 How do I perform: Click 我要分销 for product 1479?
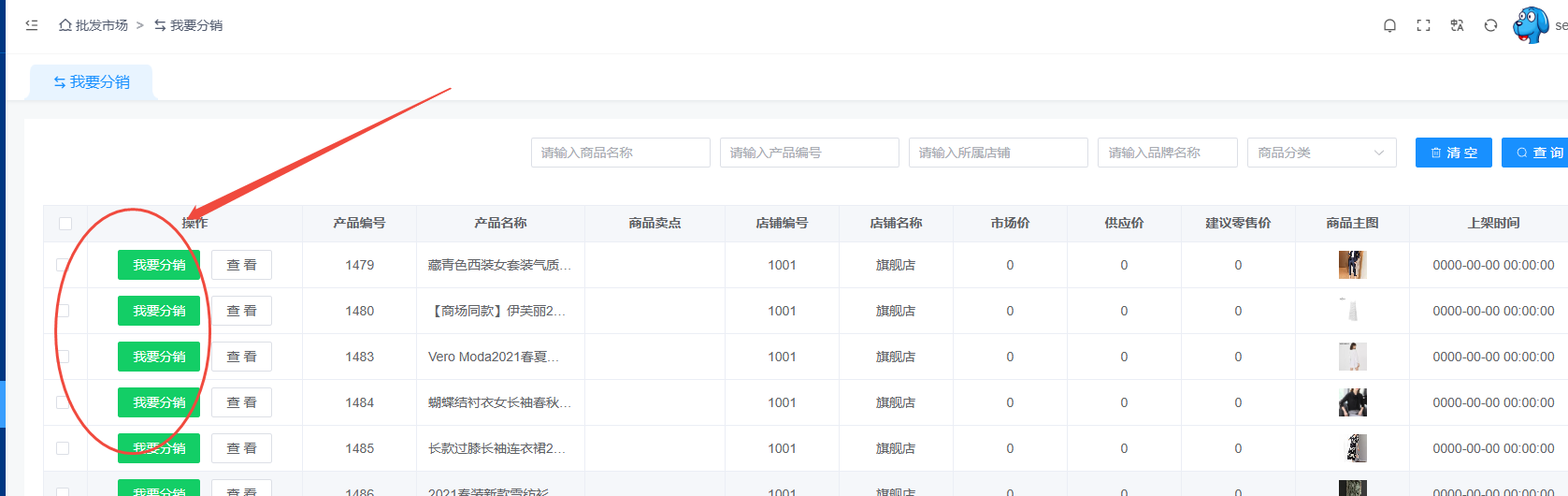coord(159,265)
